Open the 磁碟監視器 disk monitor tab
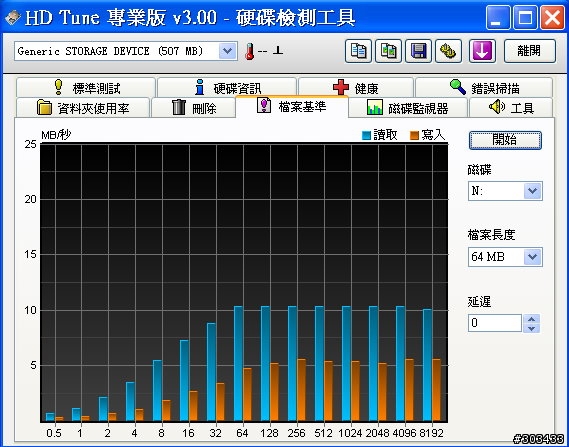The image size is (569, 447). point(408,108)
